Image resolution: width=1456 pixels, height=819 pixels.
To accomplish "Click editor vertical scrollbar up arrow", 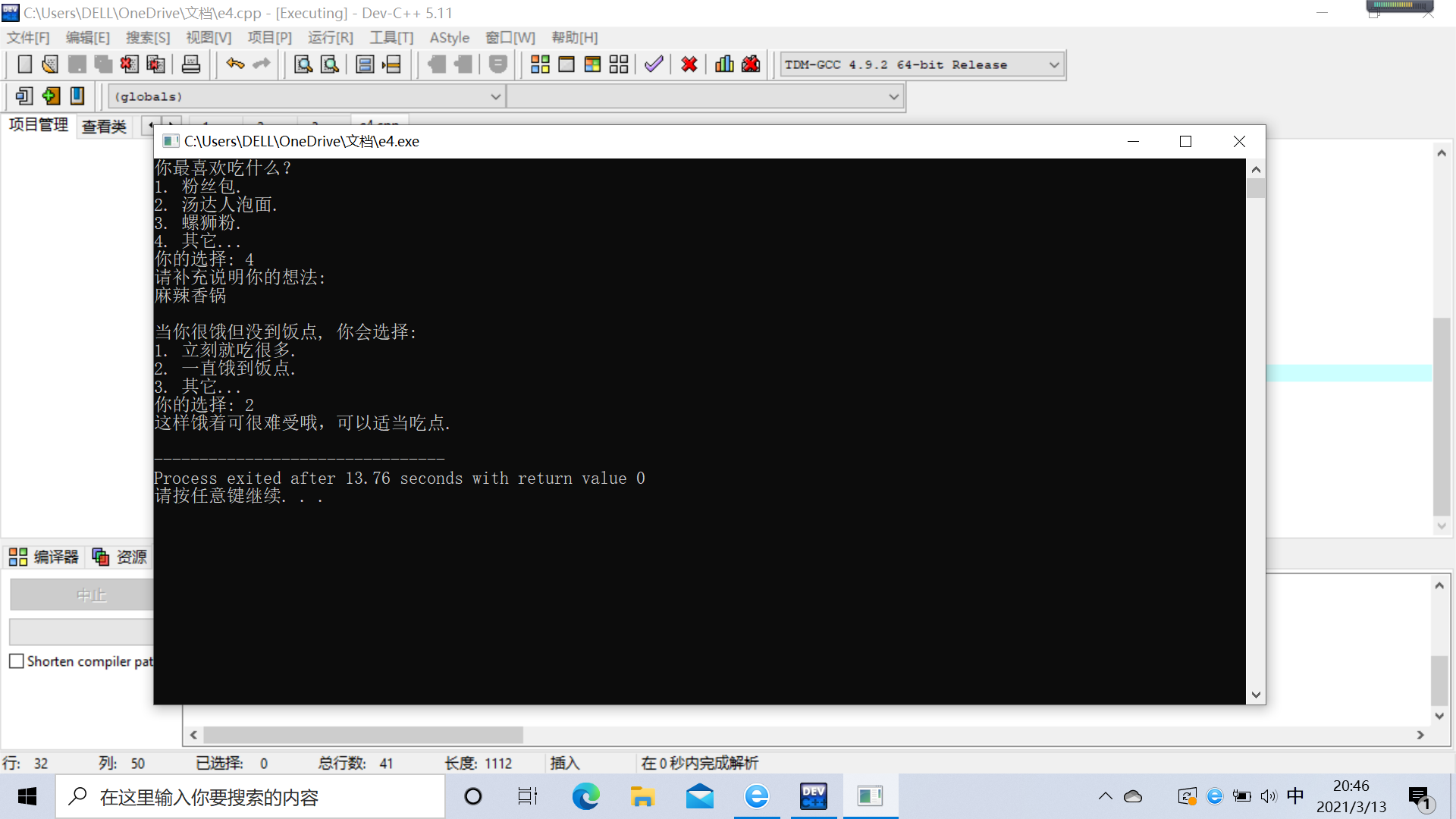I will 1442,153.
